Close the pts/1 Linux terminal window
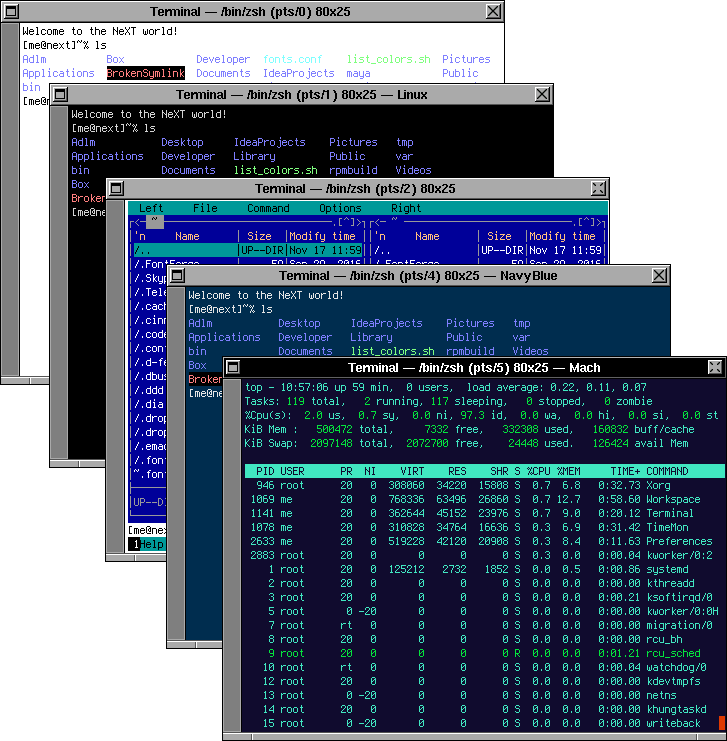Image resolution: width=727 pixels, height=741 pixels. pos(542,95)
